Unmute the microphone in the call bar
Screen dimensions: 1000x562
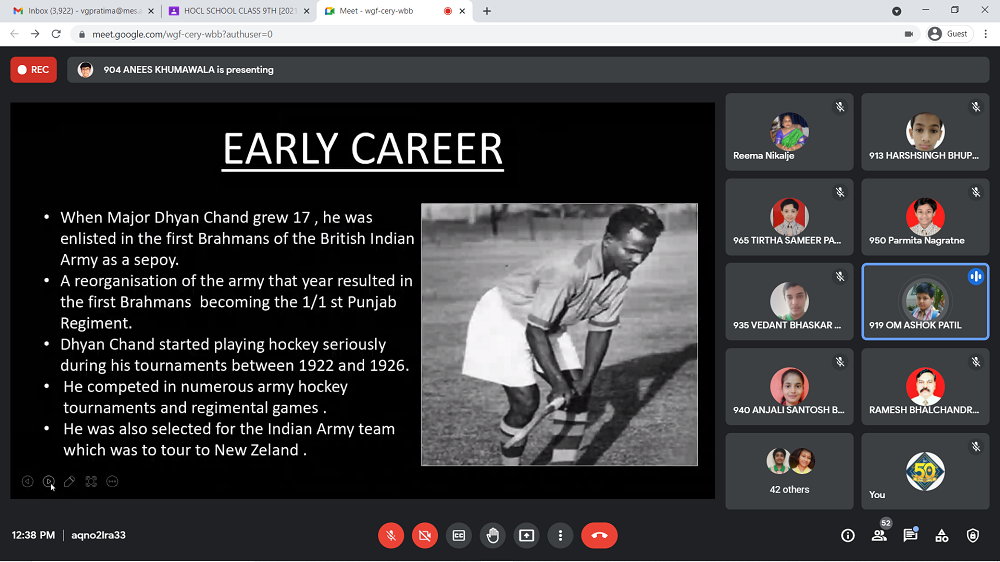point(391,536)
